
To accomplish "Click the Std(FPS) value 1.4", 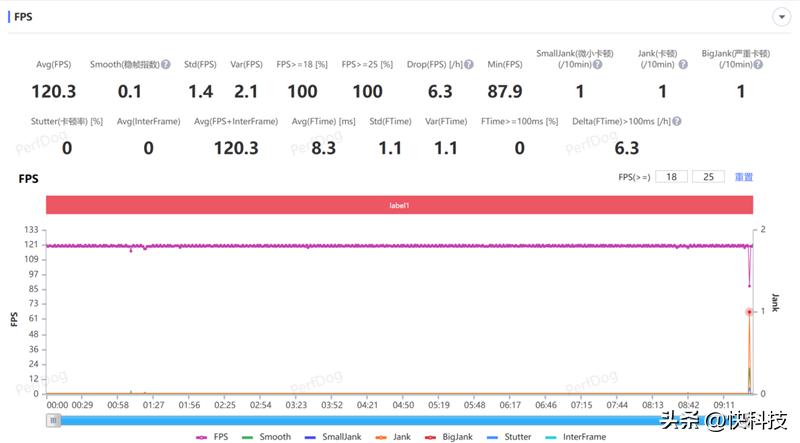I will 201,91.
